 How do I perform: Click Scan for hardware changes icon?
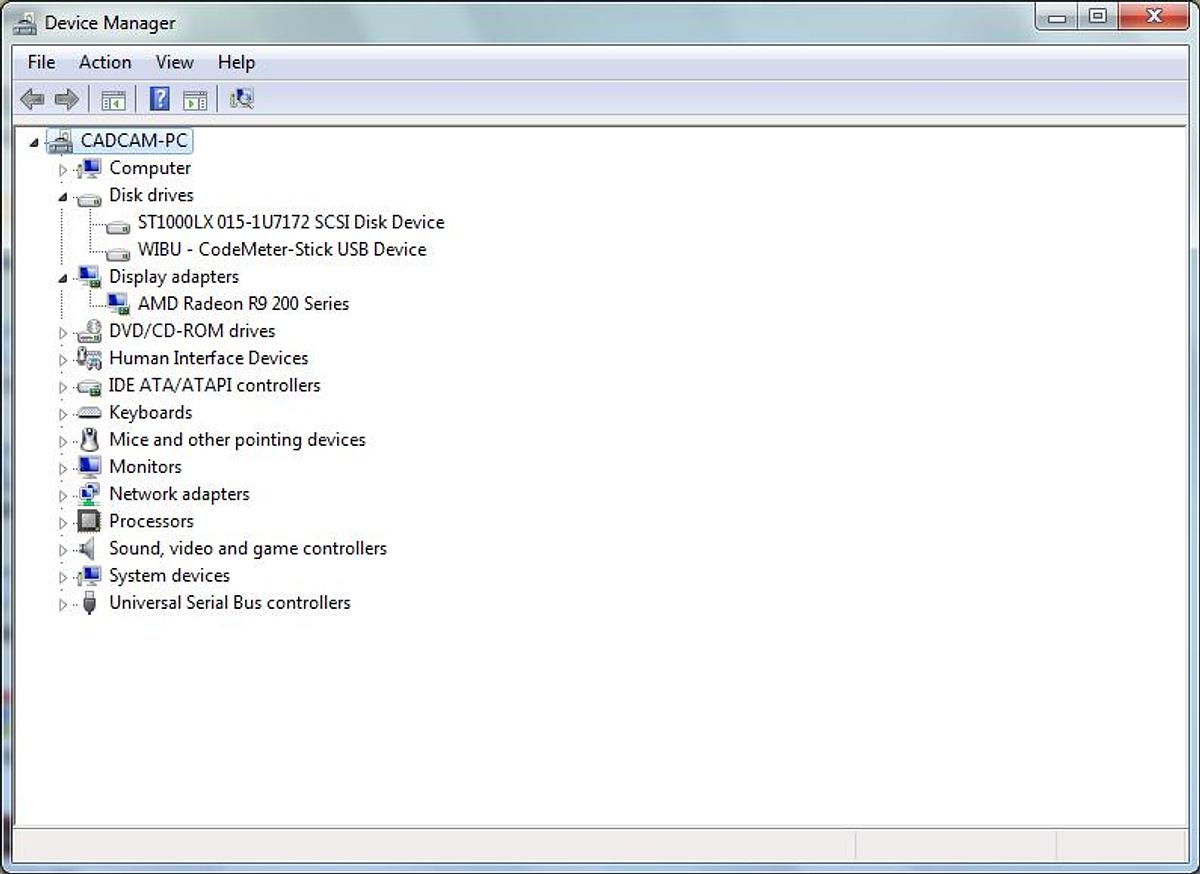[x=241, y=99]
